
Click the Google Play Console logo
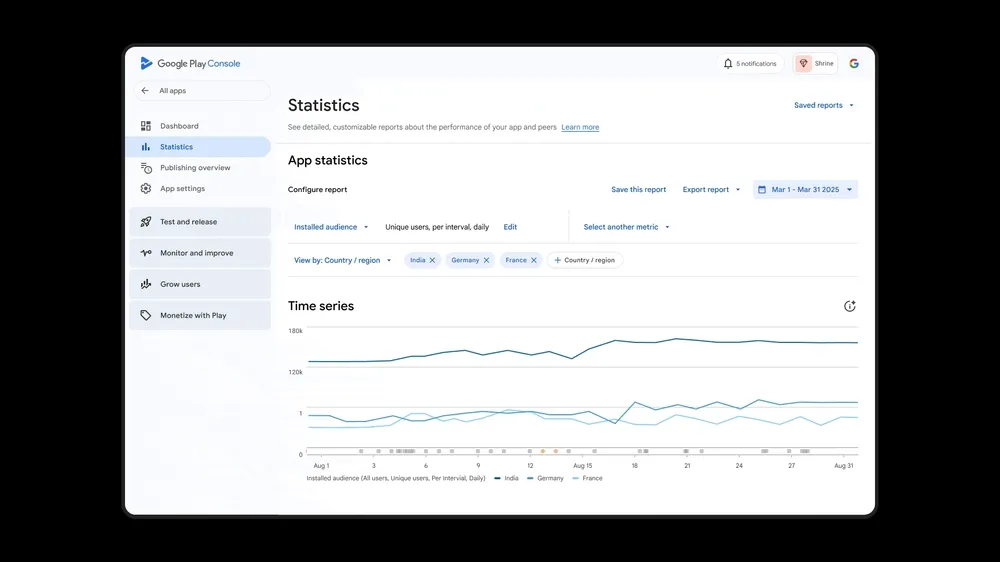190,63
